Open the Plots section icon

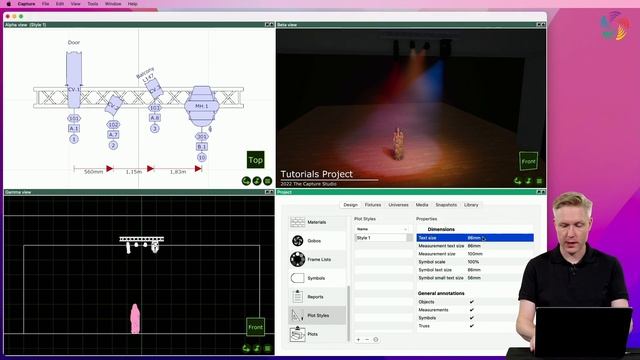[298, 334]
